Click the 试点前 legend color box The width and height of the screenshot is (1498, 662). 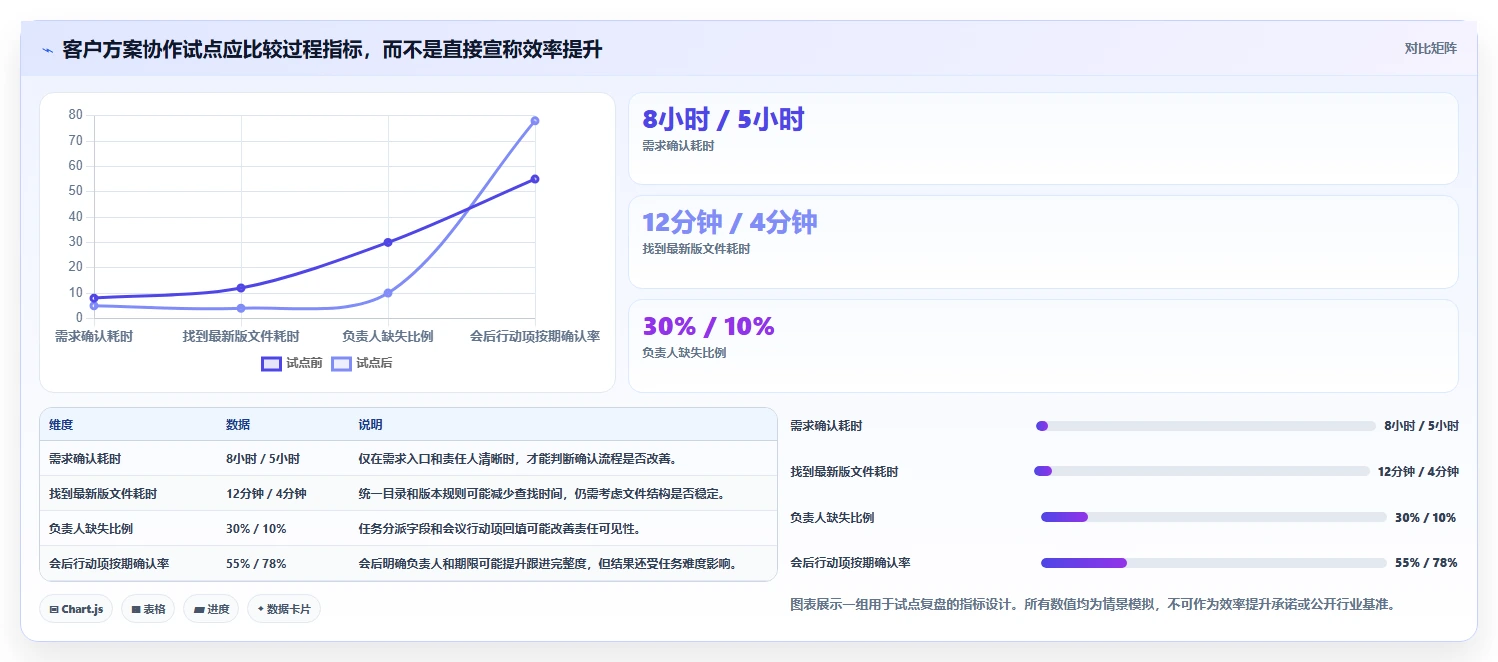coord(271,363)
